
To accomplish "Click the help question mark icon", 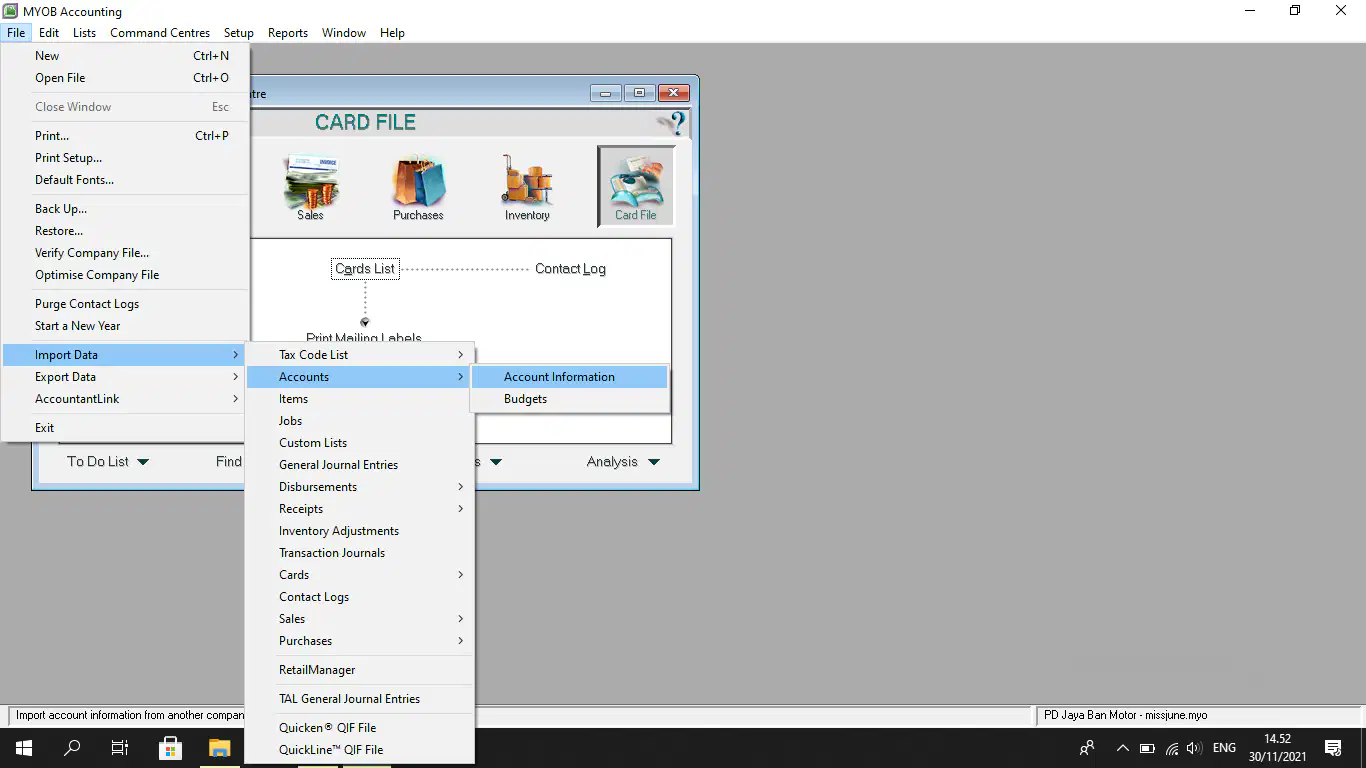I will [675, 123].
